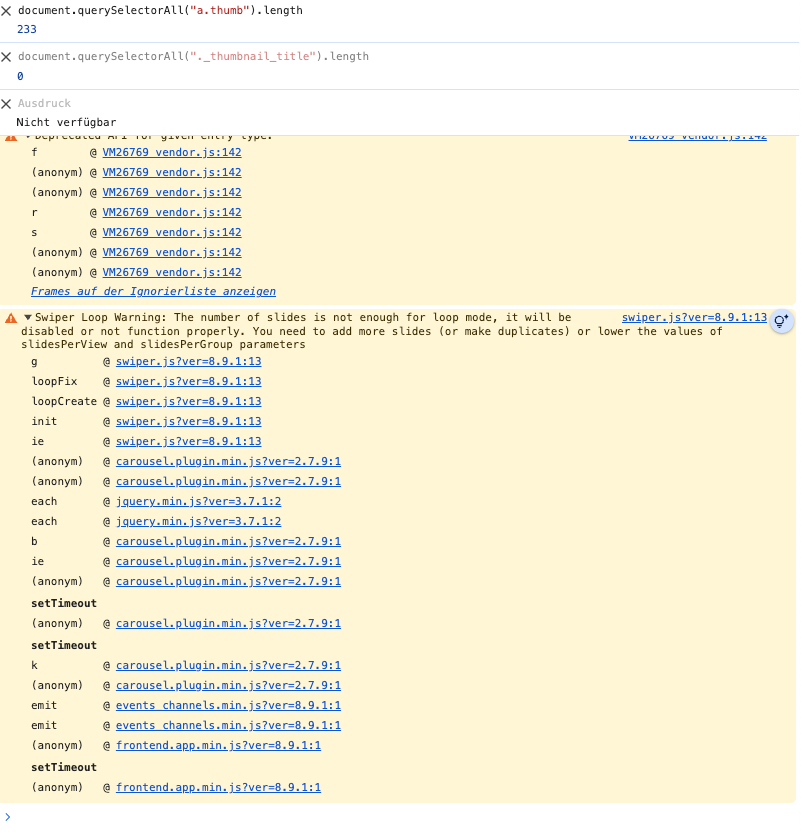Click 'Frames auf der Ignorierliste anzeigen'
The image size is (803, 834).
[153, 292]
